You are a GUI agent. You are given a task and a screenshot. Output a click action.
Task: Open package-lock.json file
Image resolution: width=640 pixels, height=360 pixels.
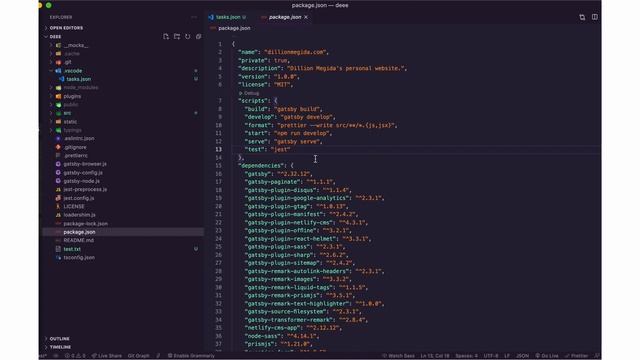[x=85, y=224]
